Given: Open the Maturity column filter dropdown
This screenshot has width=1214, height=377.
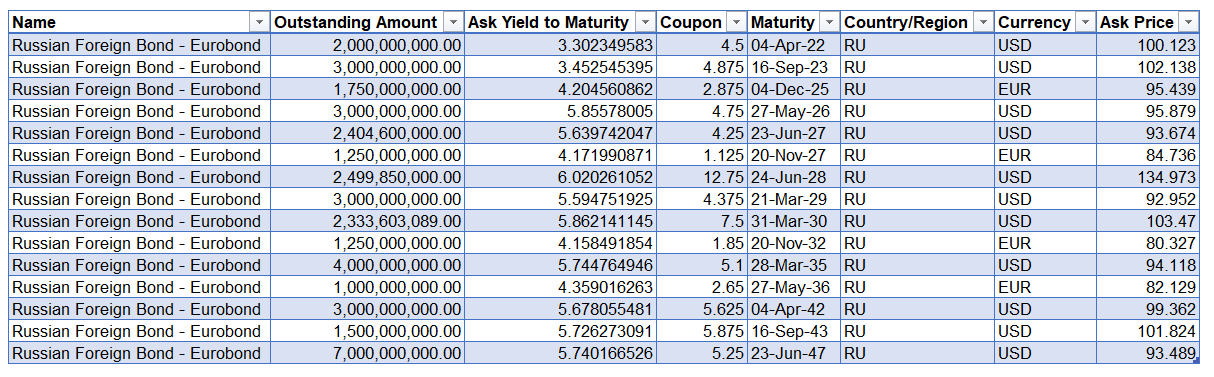Looking at the screenshot, I should pos(829,22).
